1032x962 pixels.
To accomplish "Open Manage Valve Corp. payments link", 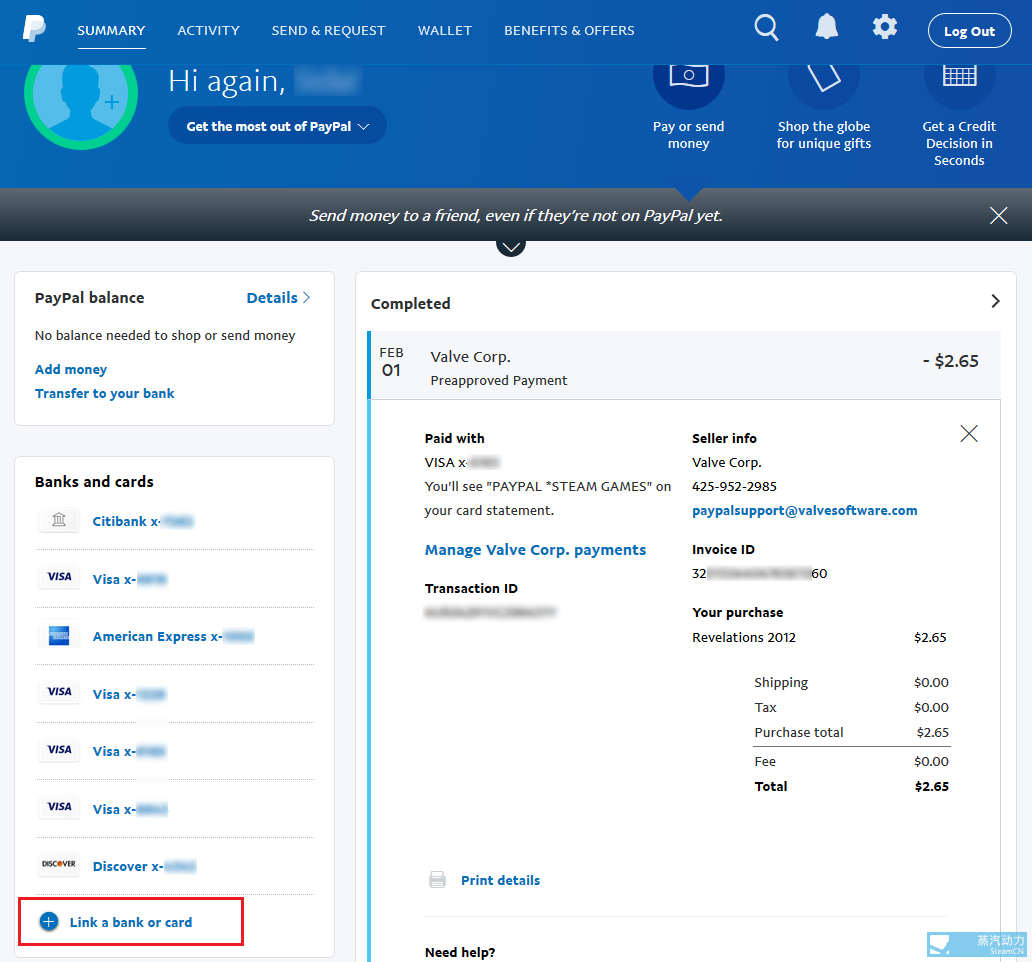I will [535, 550].
